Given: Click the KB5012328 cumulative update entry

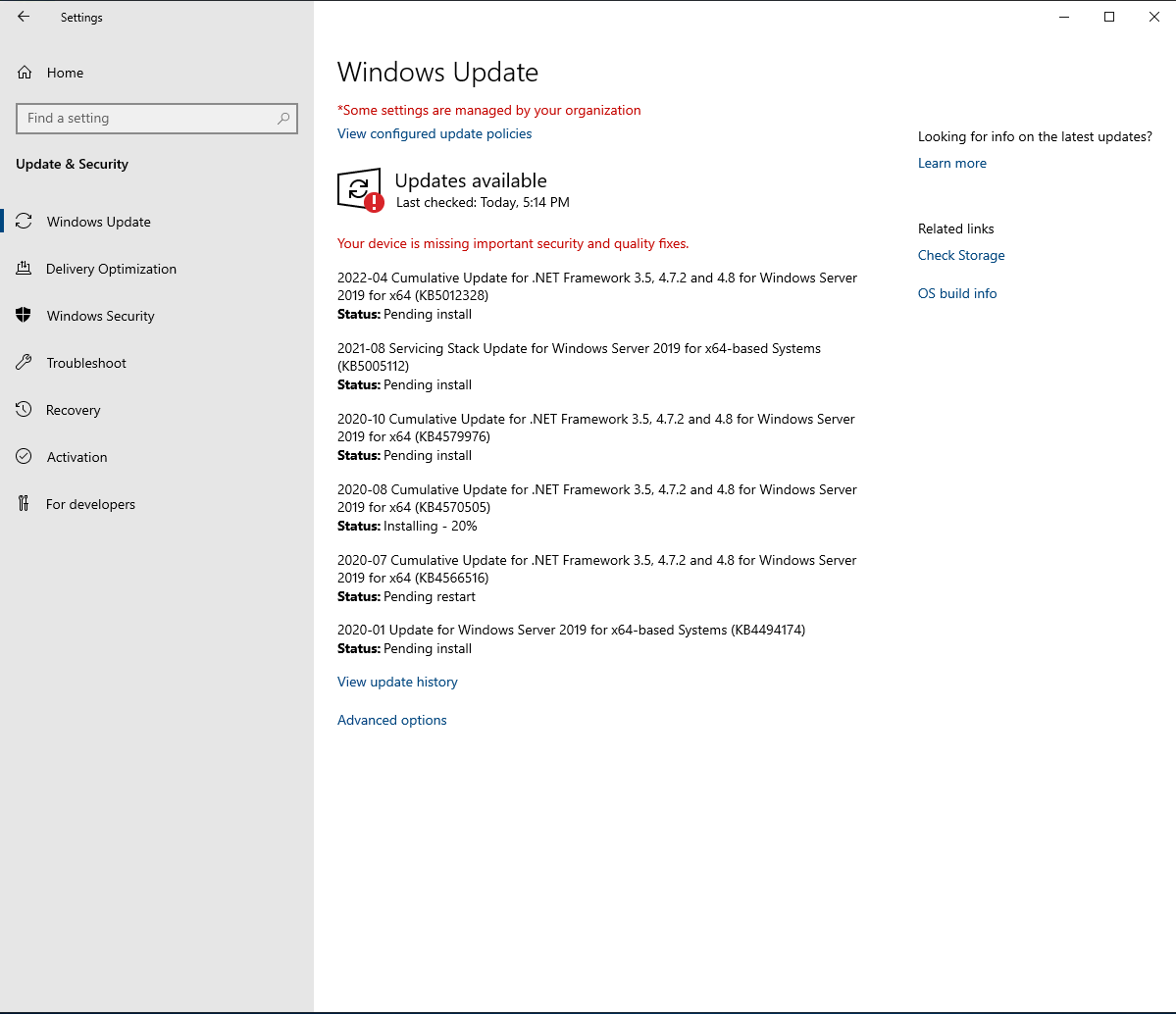Looking at the screenshot, I should click(x=597, y=295).
